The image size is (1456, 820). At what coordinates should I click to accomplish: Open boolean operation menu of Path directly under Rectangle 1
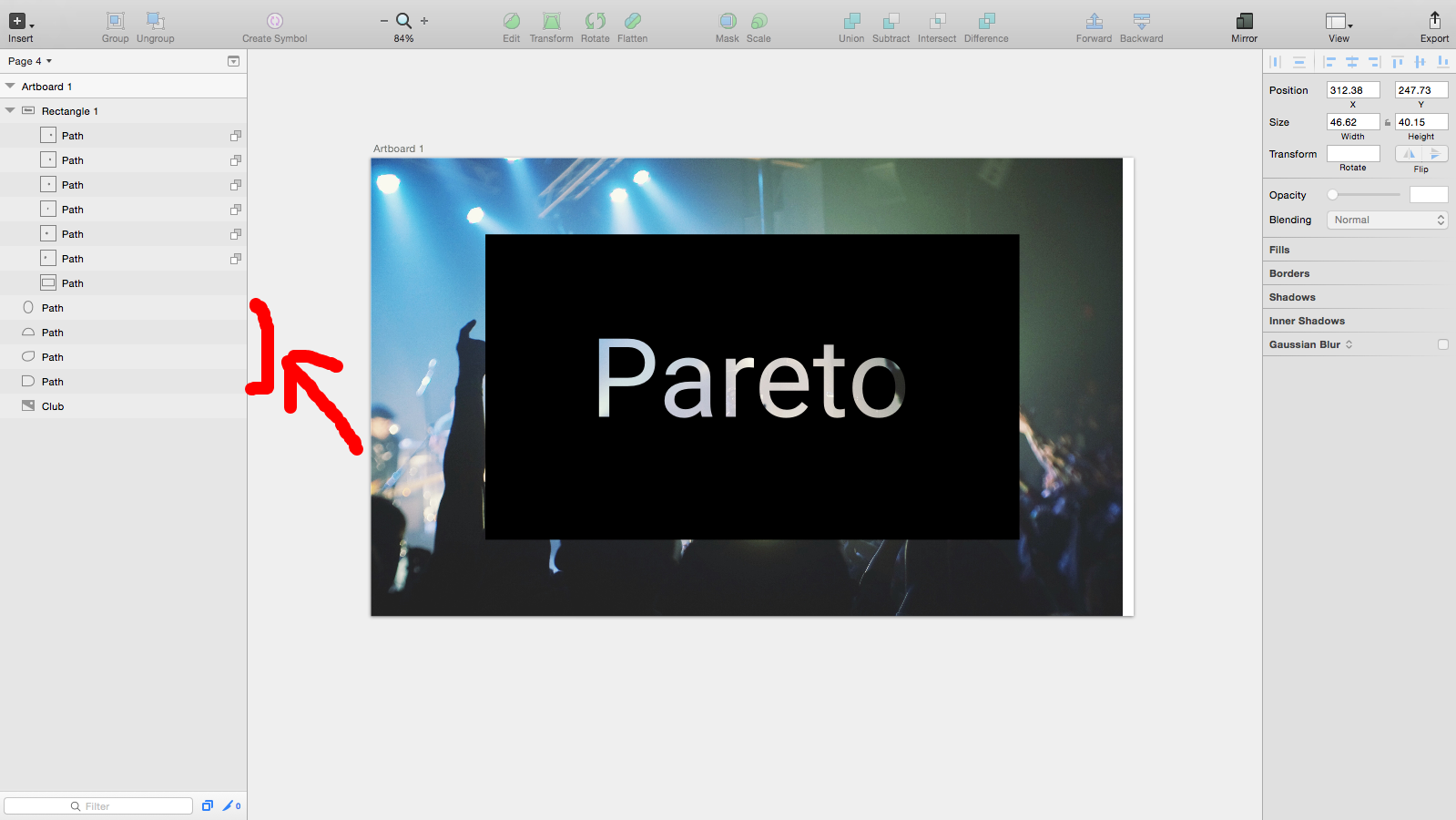click(x=235, y=135)
